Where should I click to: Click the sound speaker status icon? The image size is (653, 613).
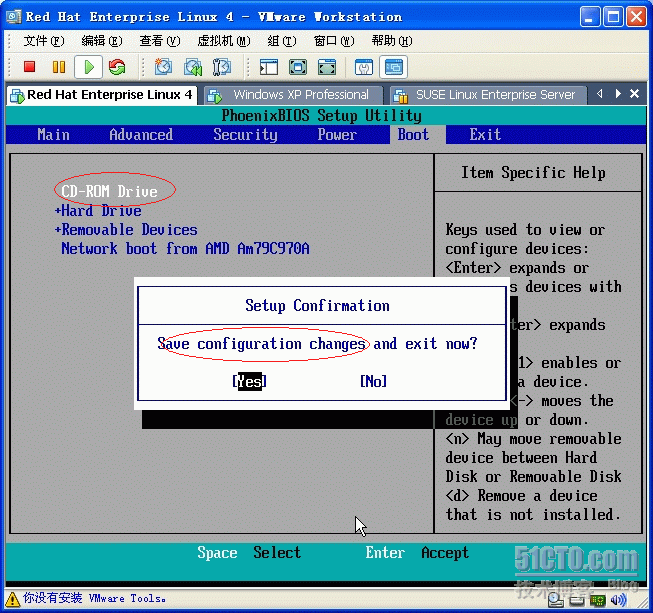pos(618,600)
